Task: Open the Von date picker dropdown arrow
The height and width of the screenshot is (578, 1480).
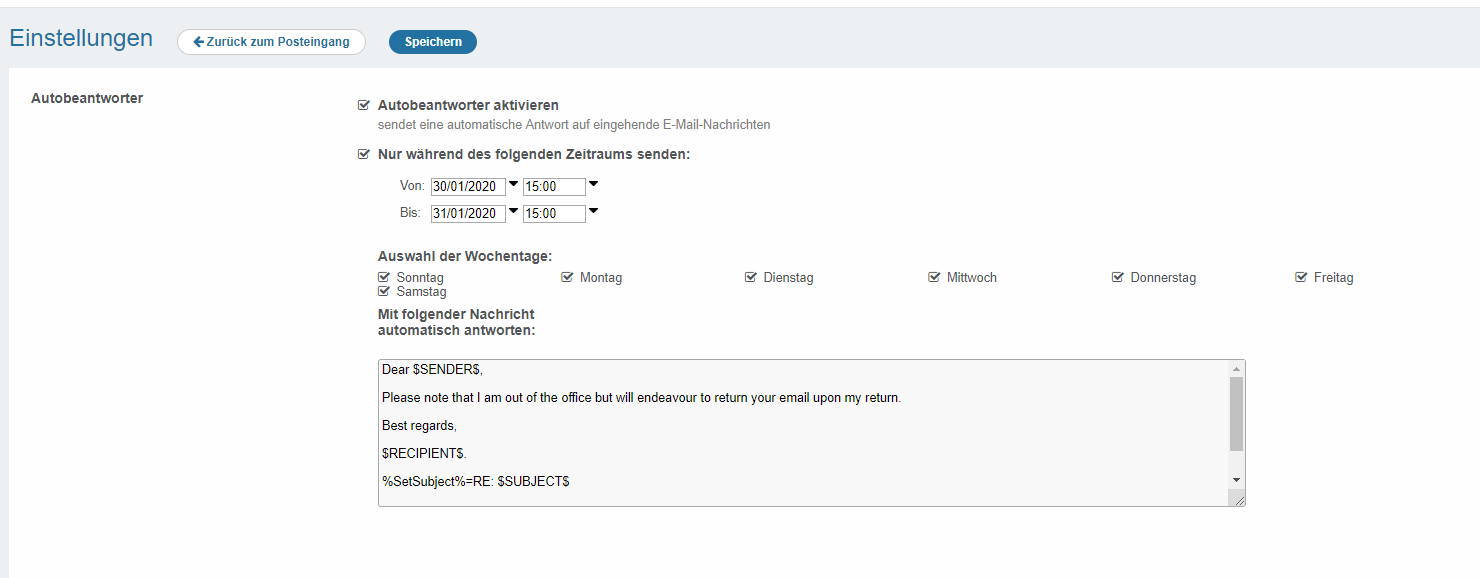Action: point(514,184)
